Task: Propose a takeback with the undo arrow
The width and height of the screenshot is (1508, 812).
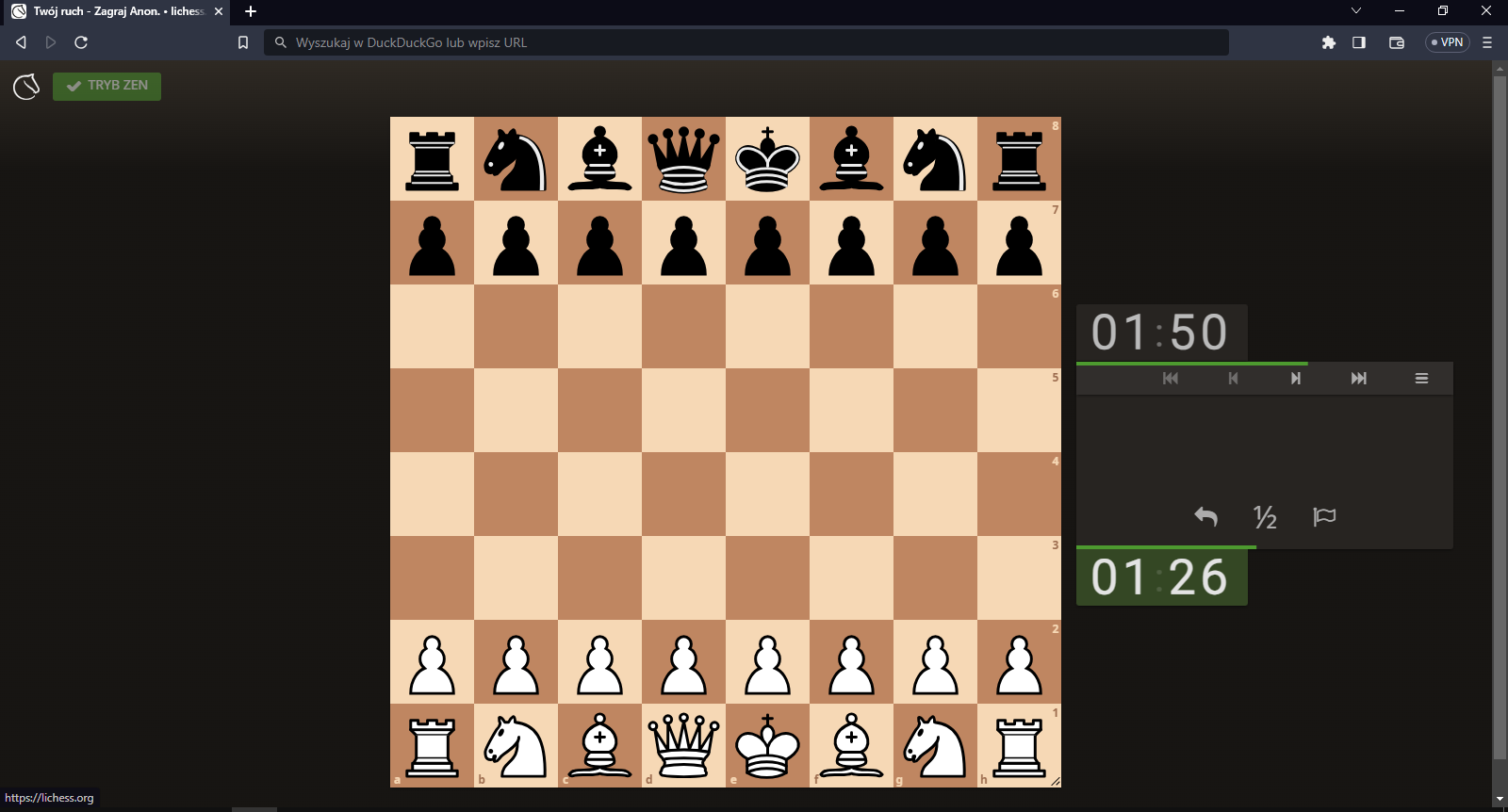Action: pos(1206,516)
